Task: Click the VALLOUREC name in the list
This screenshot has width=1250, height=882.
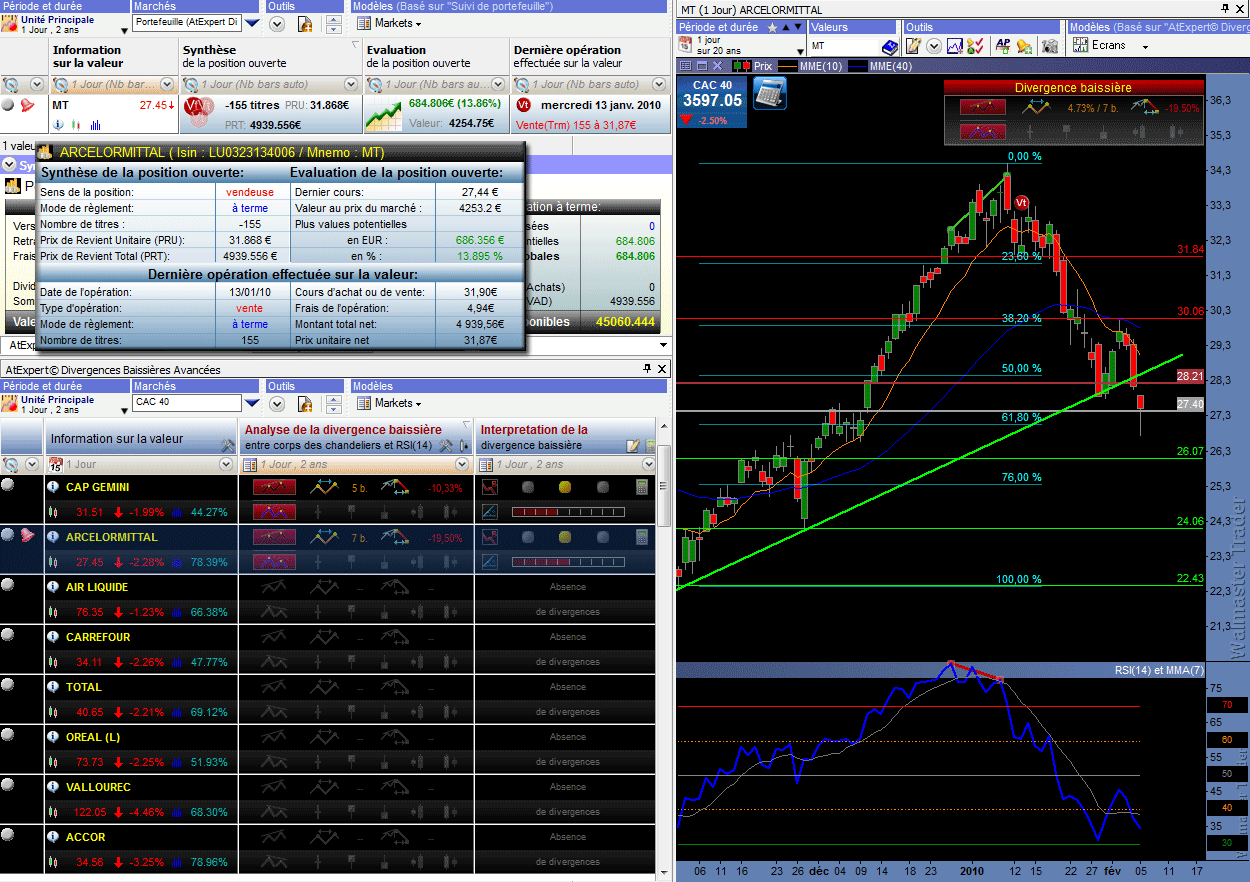Action: [x=98, y=787]
